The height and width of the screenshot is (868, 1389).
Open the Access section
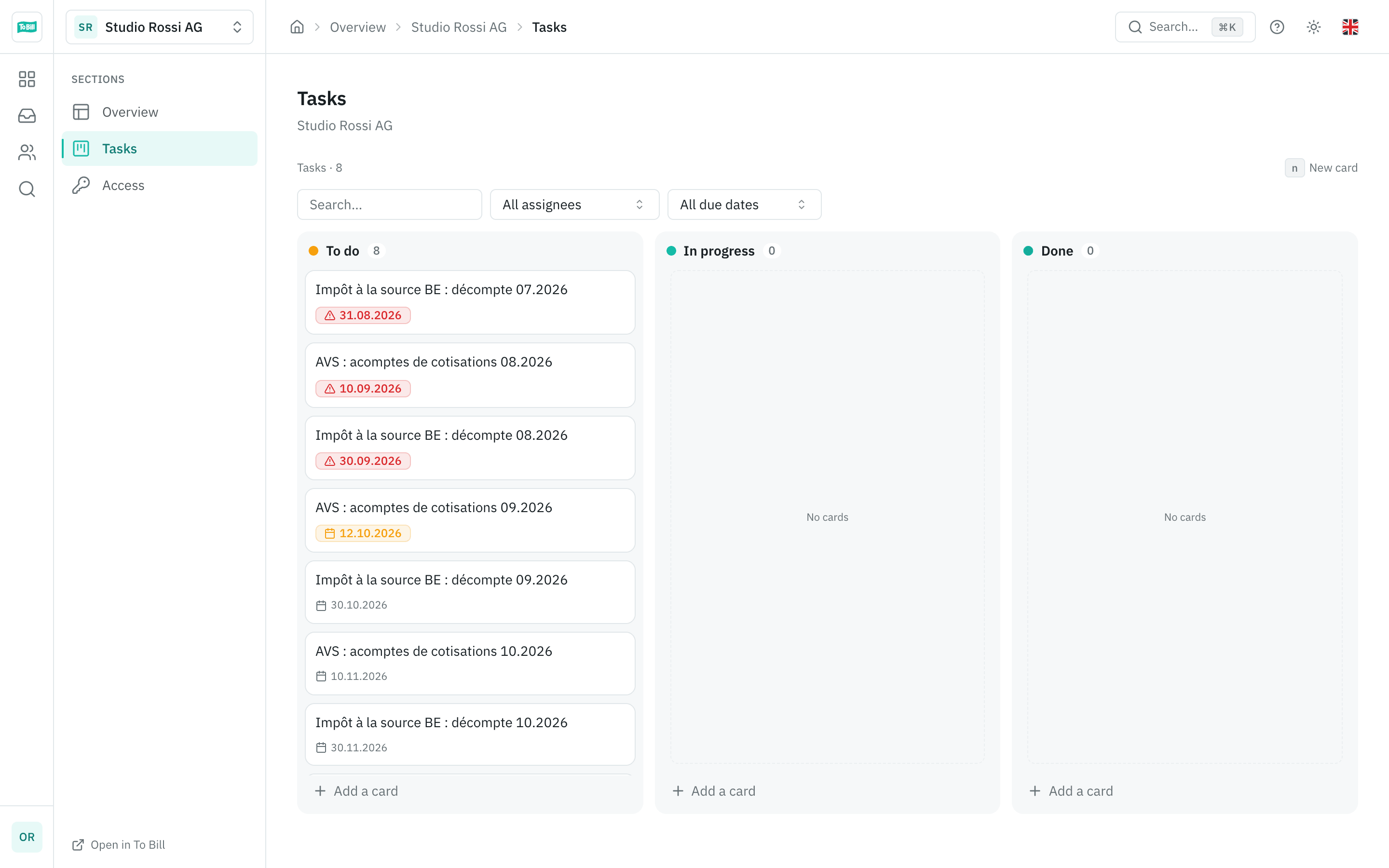160,186
